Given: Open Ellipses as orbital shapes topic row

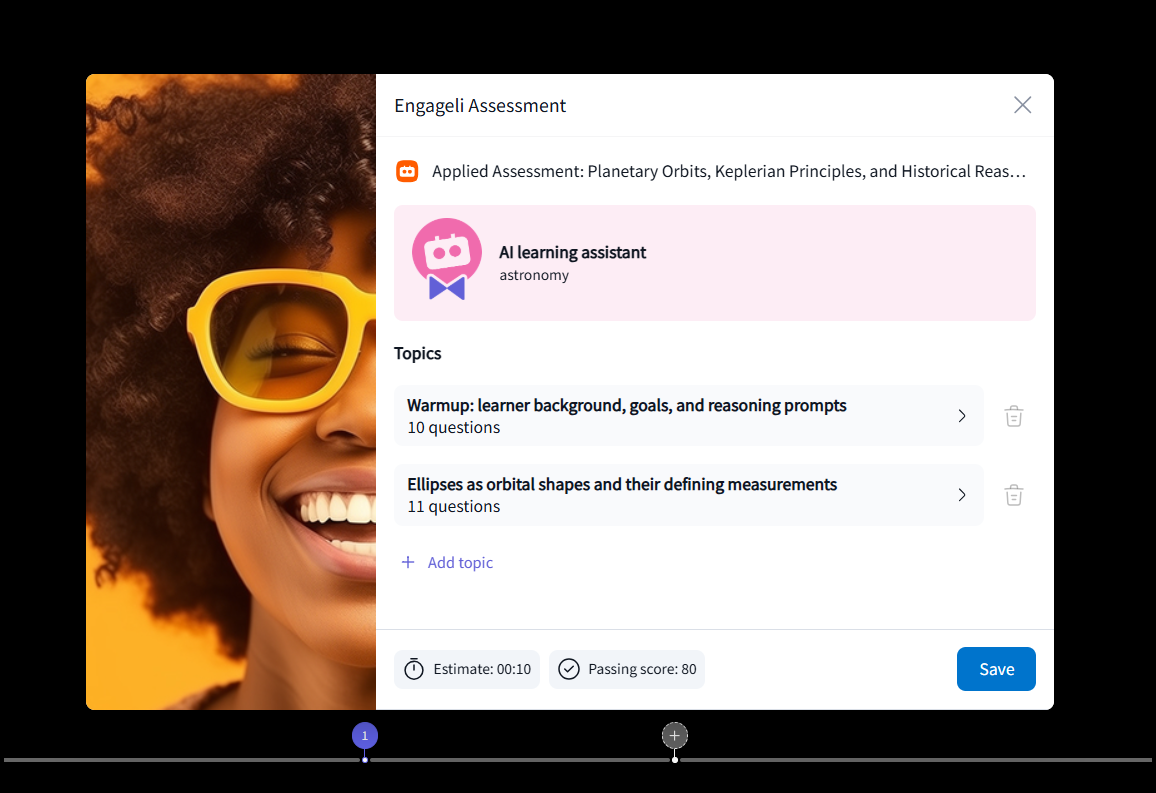Looking at the screenshot, I should tap(689, 495).
